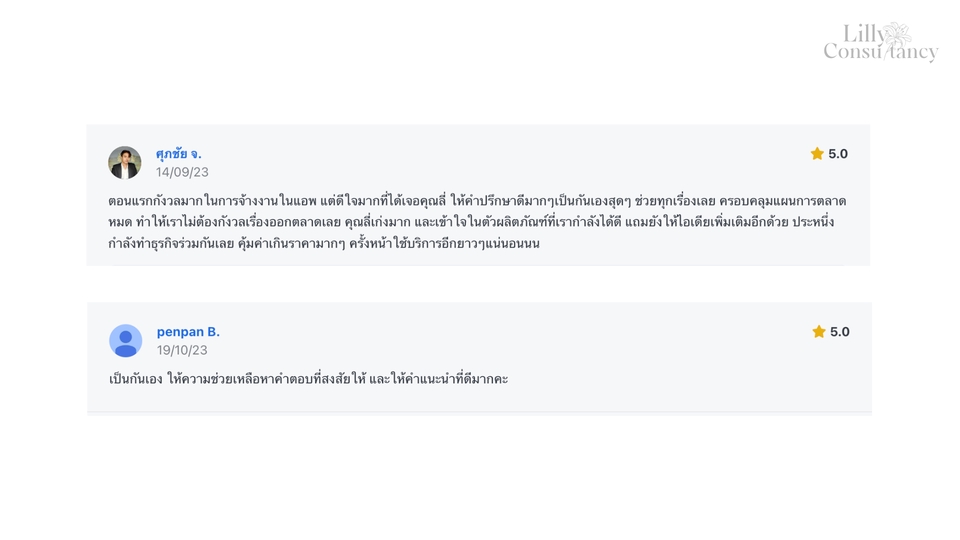
Task: Open reviewer penpan B. profile link
Action: pos(188,332)
